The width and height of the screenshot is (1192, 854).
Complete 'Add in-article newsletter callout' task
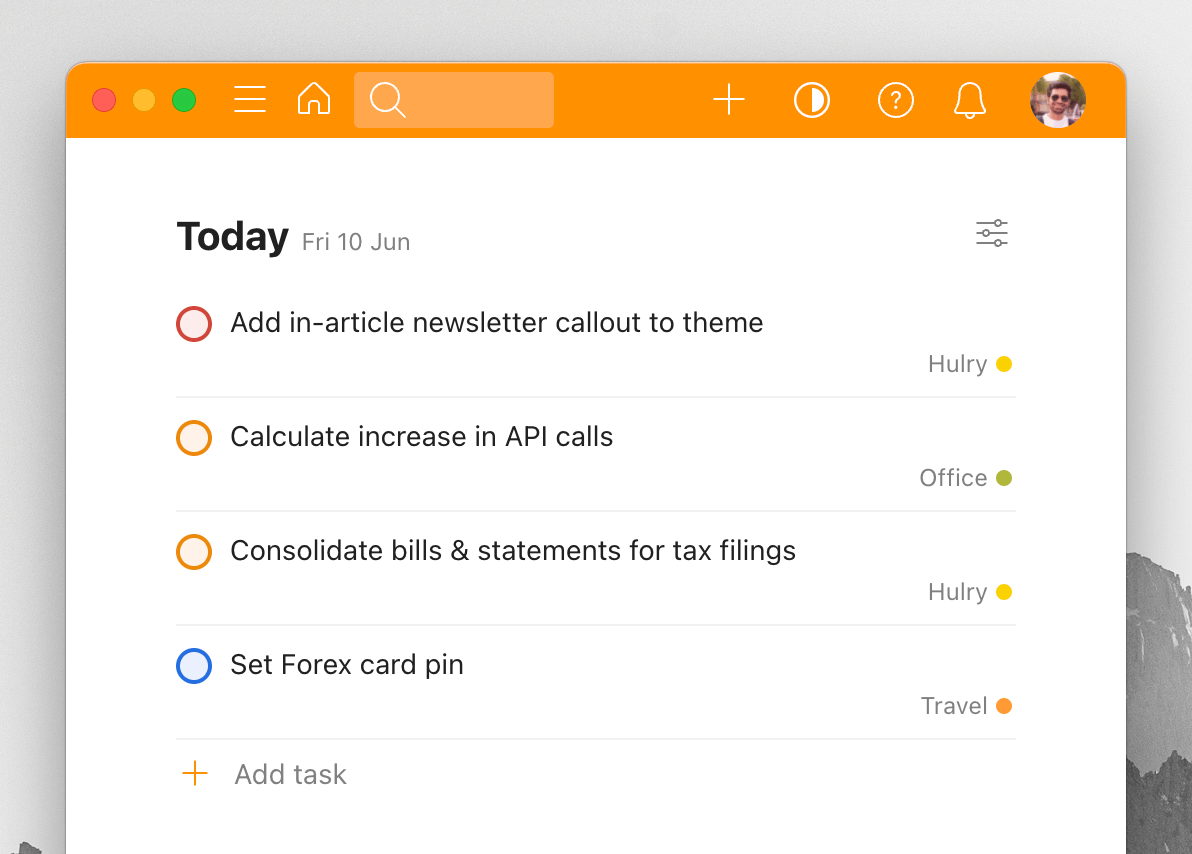194,324
